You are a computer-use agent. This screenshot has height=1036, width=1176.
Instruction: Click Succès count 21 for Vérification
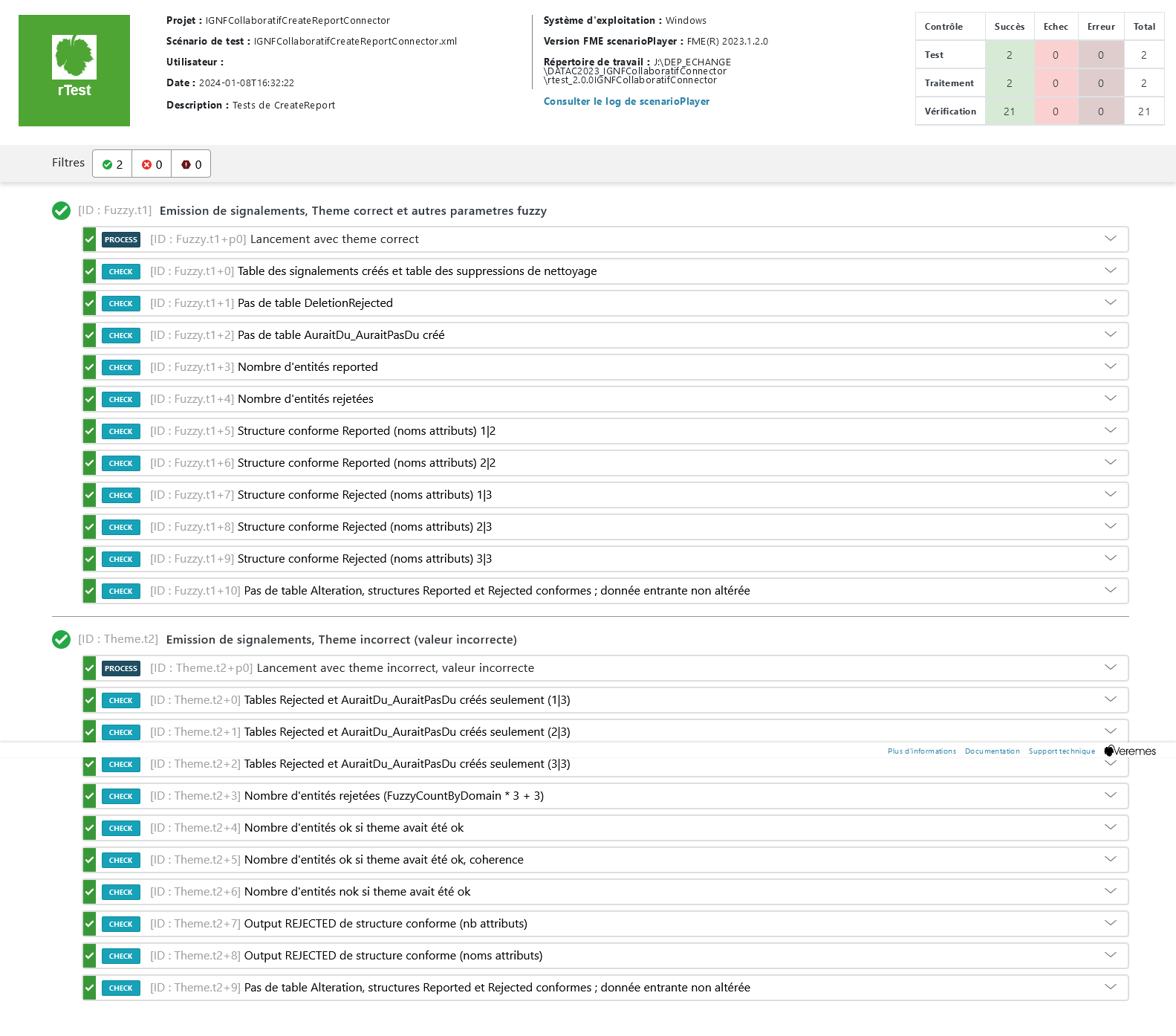(x=1010, y=111)
